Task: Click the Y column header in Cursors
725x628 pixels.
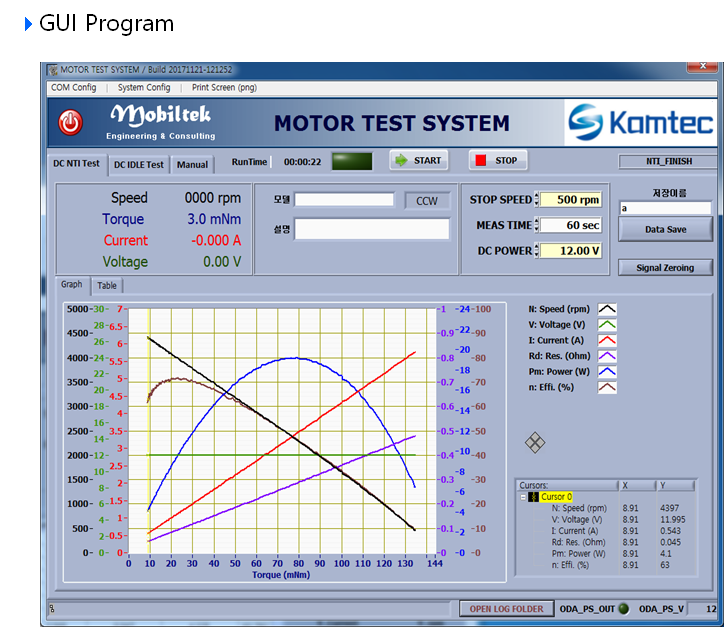Action: [675, 485]
